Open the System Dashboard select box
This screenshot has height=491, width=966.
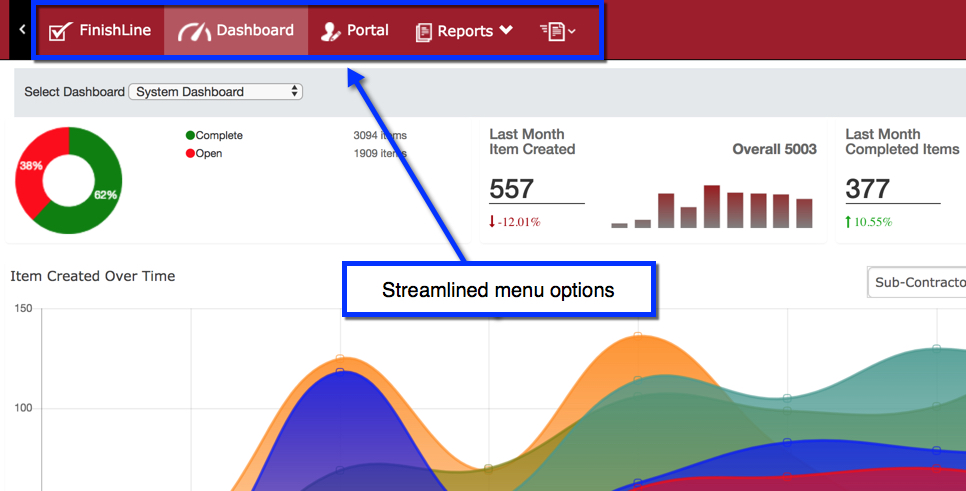click(x=215, y=92)
